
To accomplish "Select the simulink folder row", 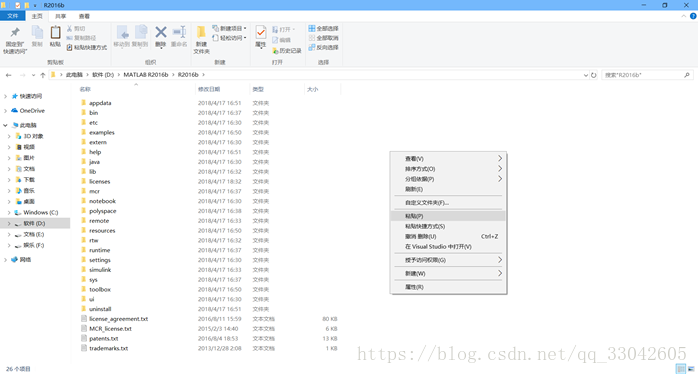I will click(x=209, y=270).
